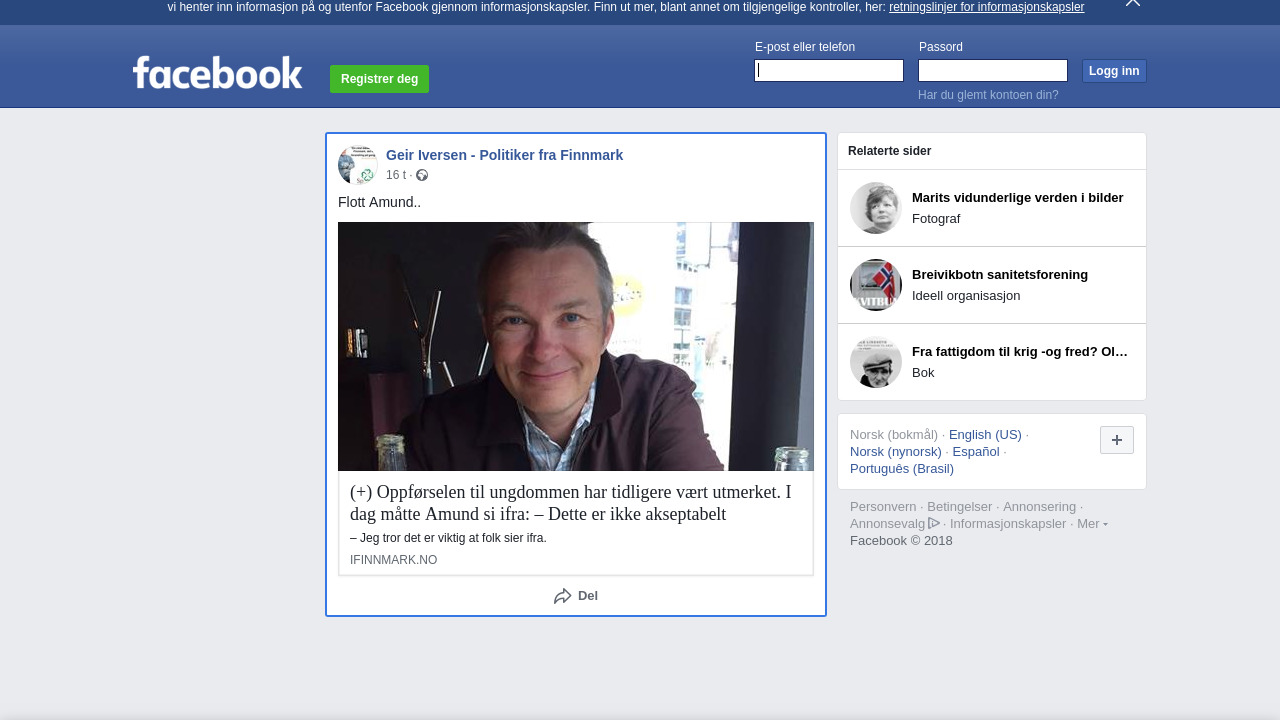This screenshot has width=1280, height=720.
Task: Open the Personvern footer link
Action: tap(883, 507)
